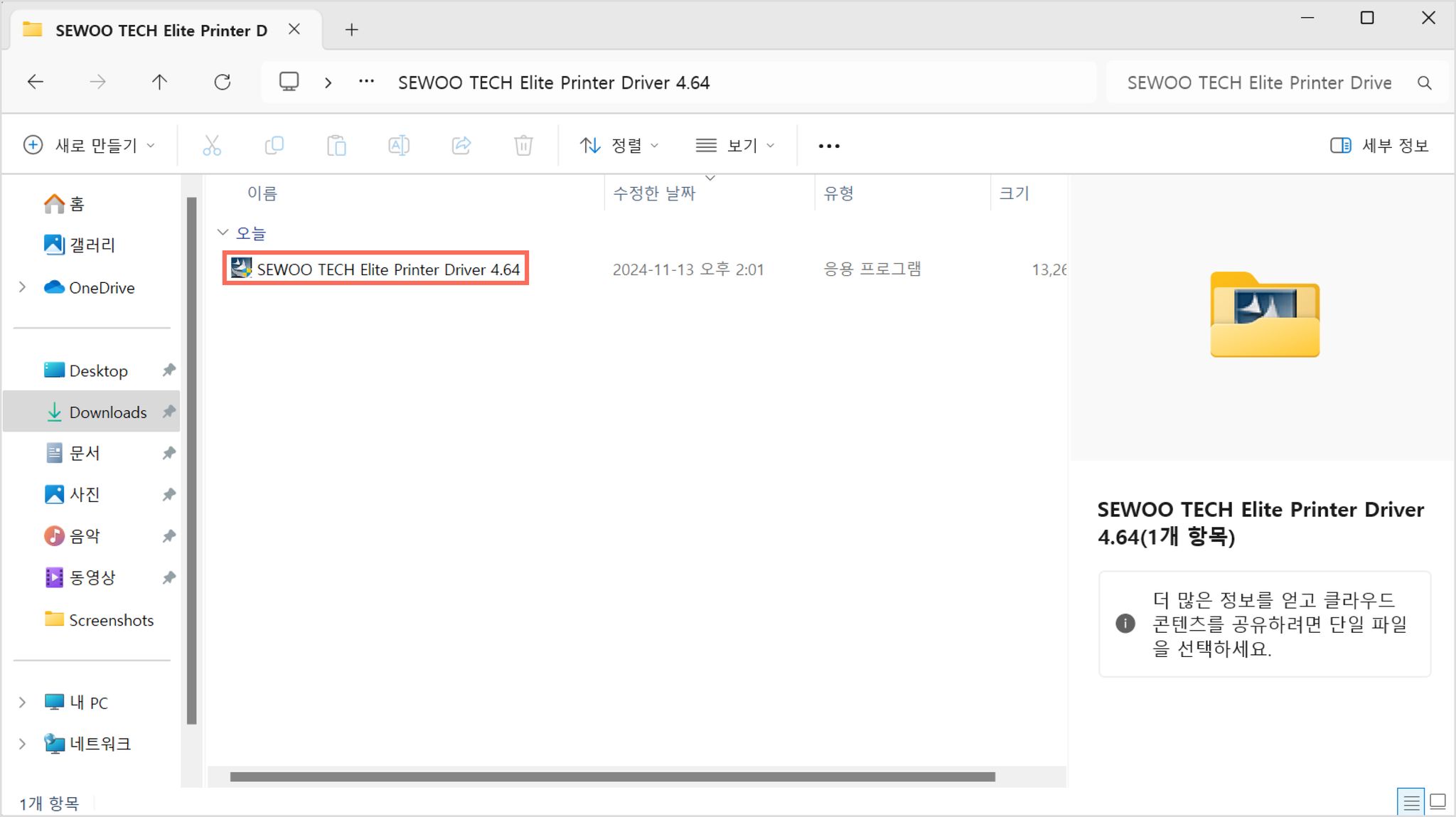Image resolution: width=1456 pixels, height=817 pixels.
Task: Click the Cut scissors icon
Action: pyautogui.click(x=212, y=146)
